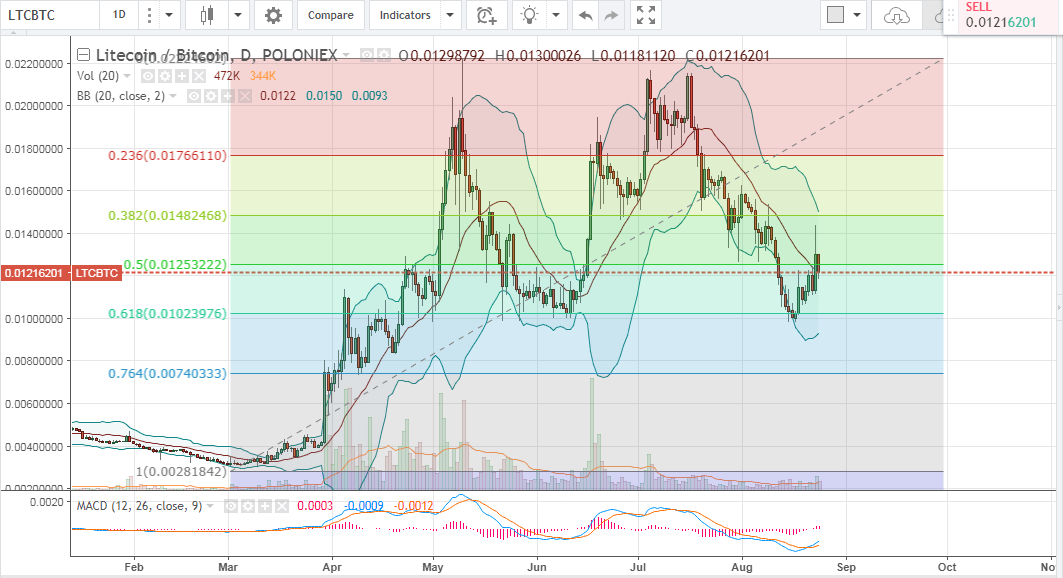Undo the last chart action
Screen dimensions: 1063x578
pos(586,15)
